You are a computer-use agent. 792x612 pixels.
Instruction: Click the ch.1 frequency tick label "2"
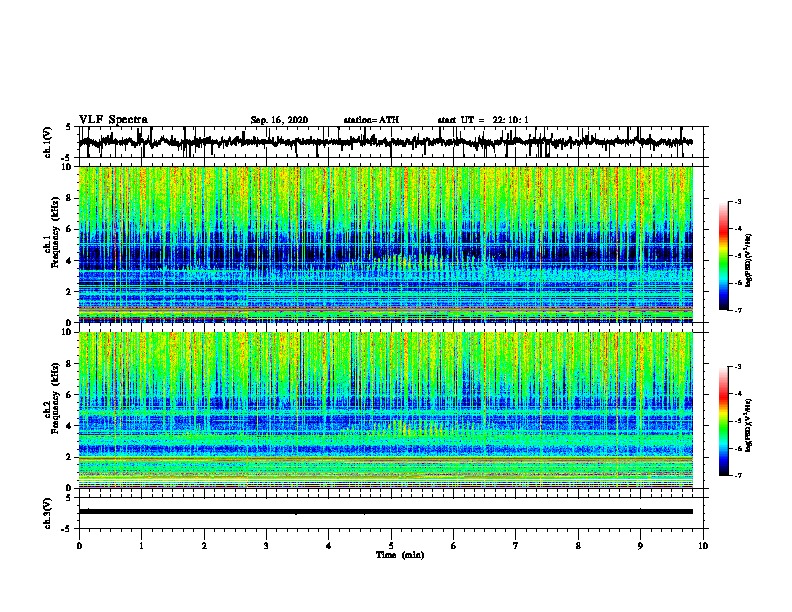69,291
